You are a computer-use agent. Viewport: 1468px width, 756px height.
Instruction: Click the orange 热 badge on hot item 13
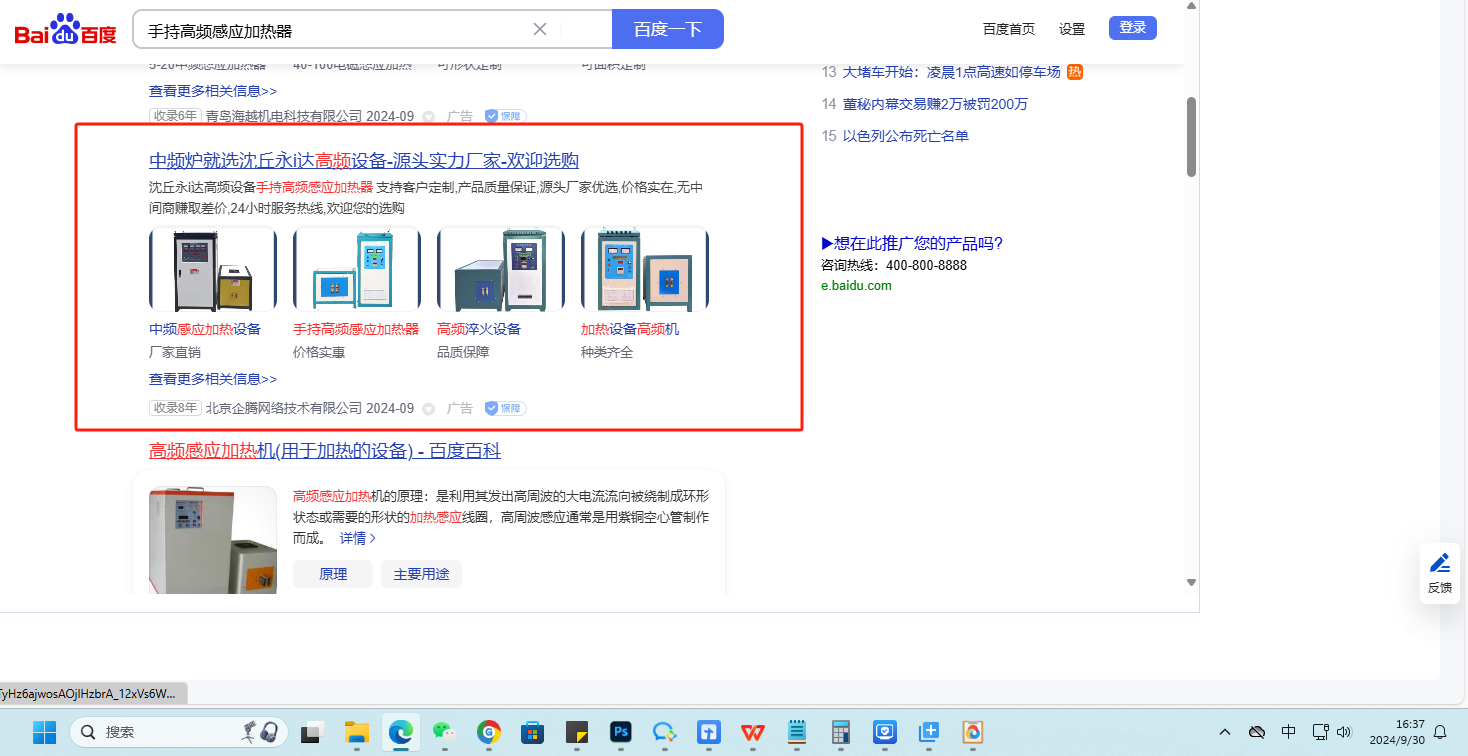pos(1075,72)
